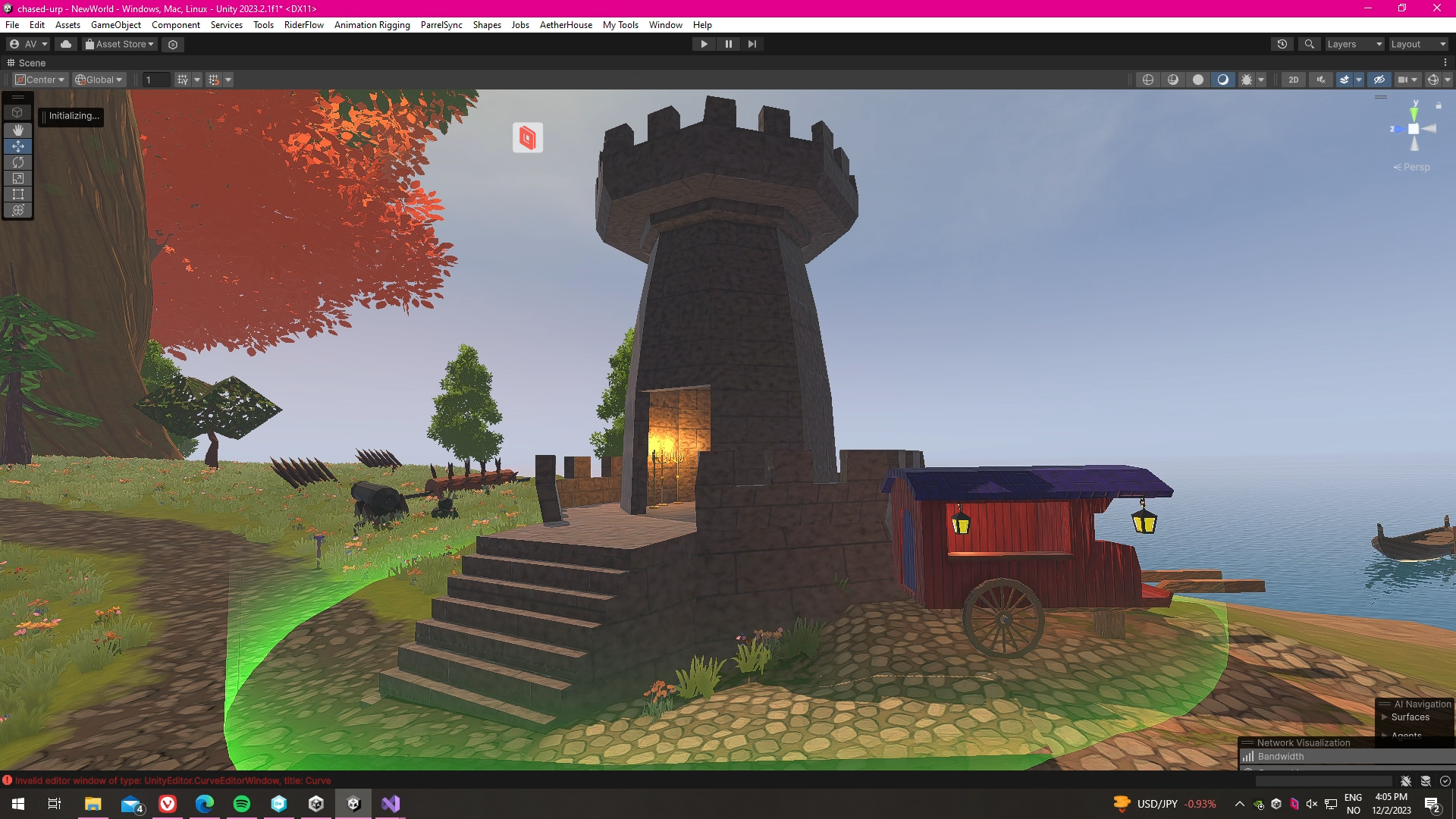Select the Hand view tool
1456x819 pixels.
[x=18, y=130]
